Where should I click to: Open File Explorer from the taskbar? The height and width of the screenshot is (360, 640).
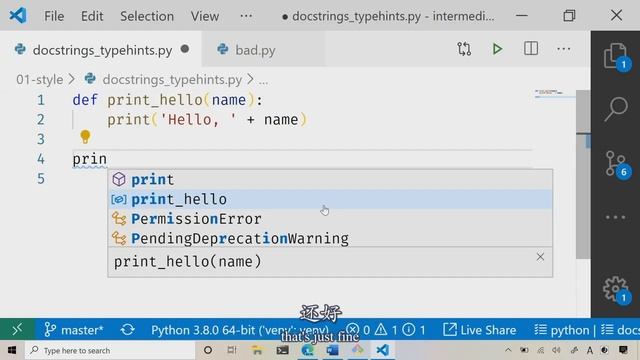click(257, 350)
